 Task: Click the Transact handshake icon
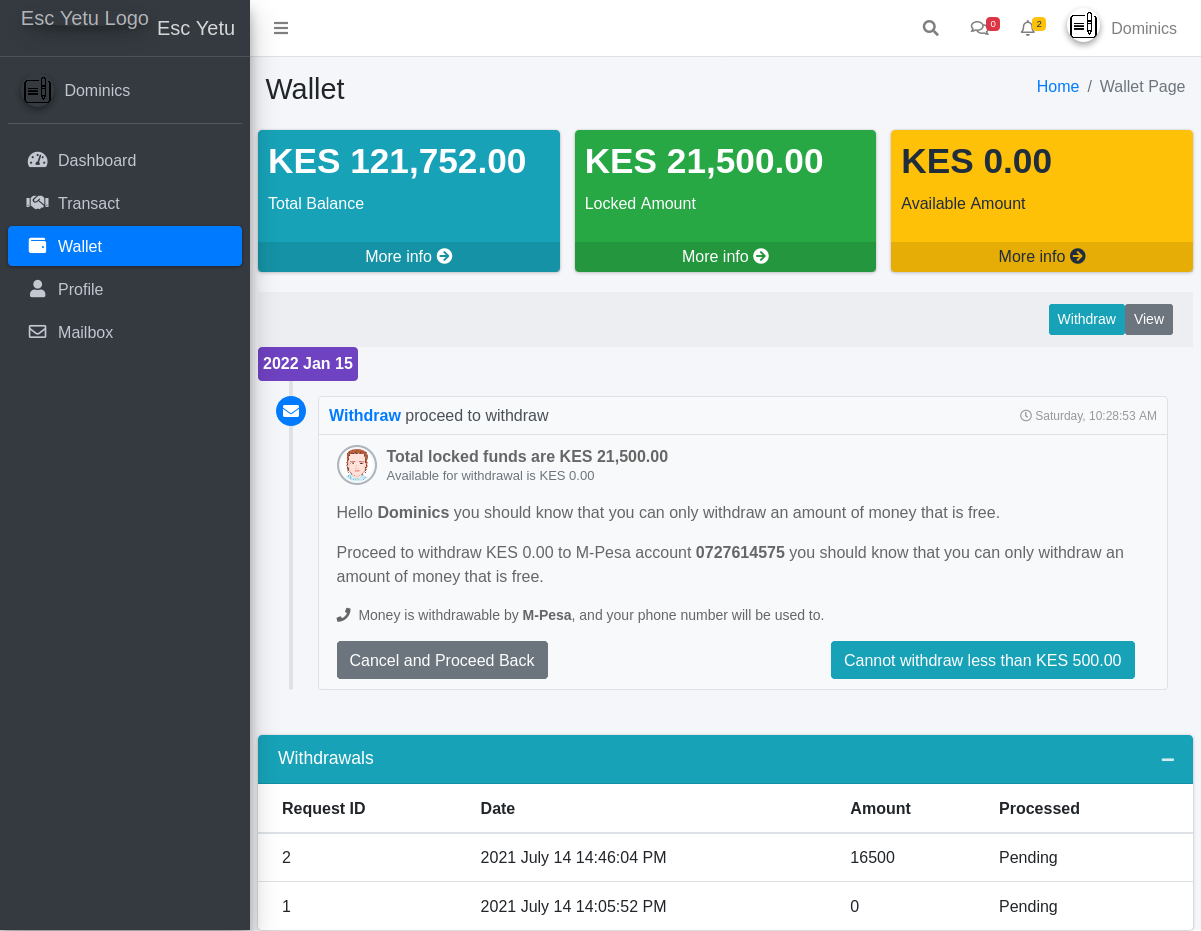coord(38,203)
